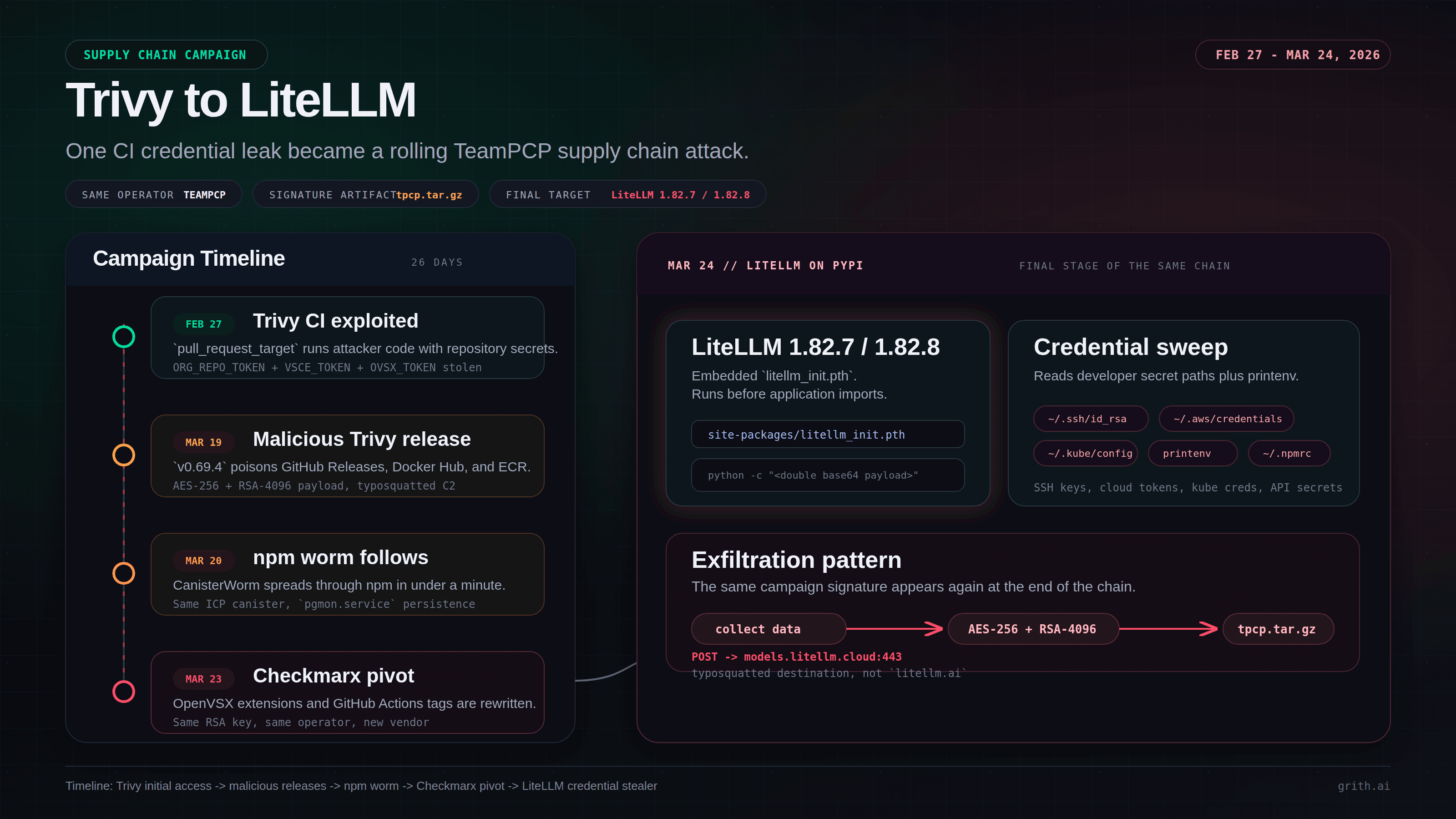
Task: Select the Mar 20 timeline circle marker
Action: (124, 573)
